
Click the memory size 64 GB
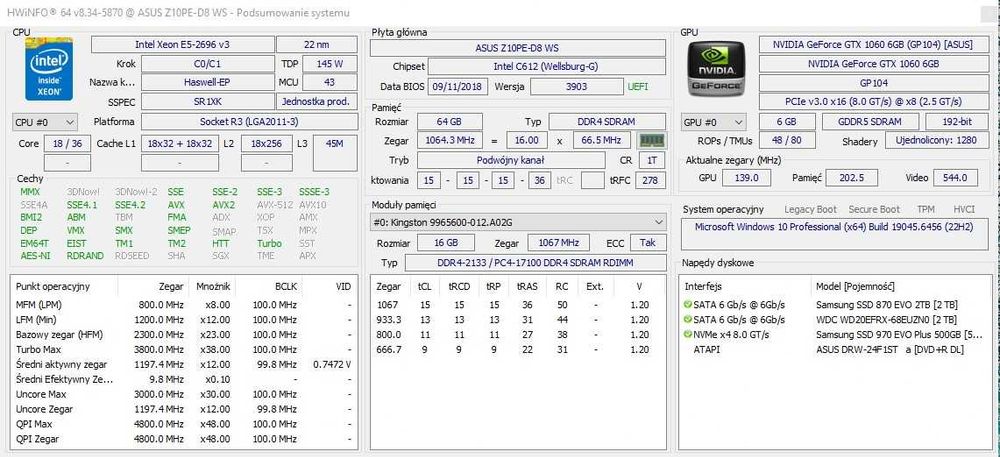click(x=450, y=122)
